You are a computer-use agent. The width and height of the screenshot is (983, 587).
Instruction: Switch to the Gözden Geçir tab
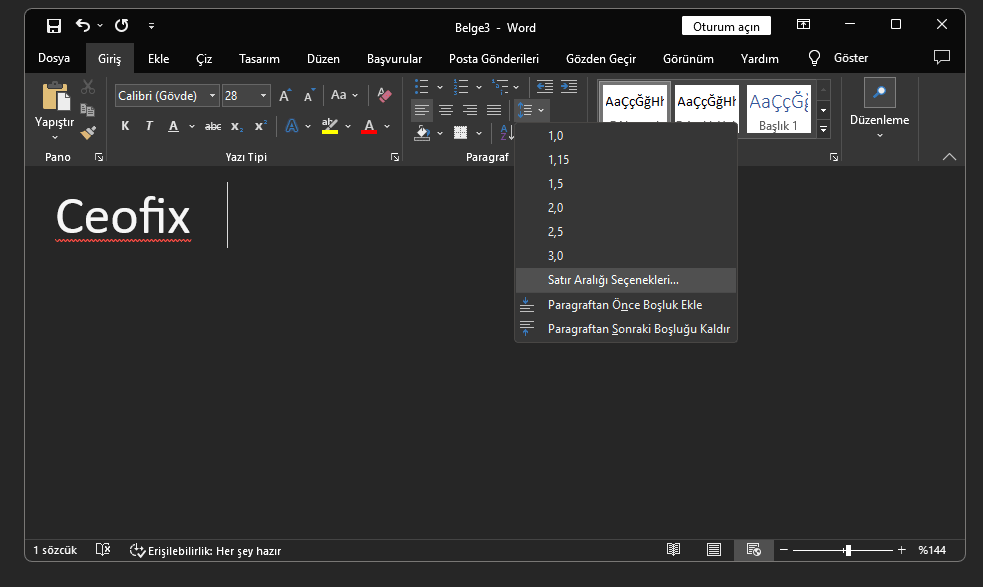[x=601, y=59]
